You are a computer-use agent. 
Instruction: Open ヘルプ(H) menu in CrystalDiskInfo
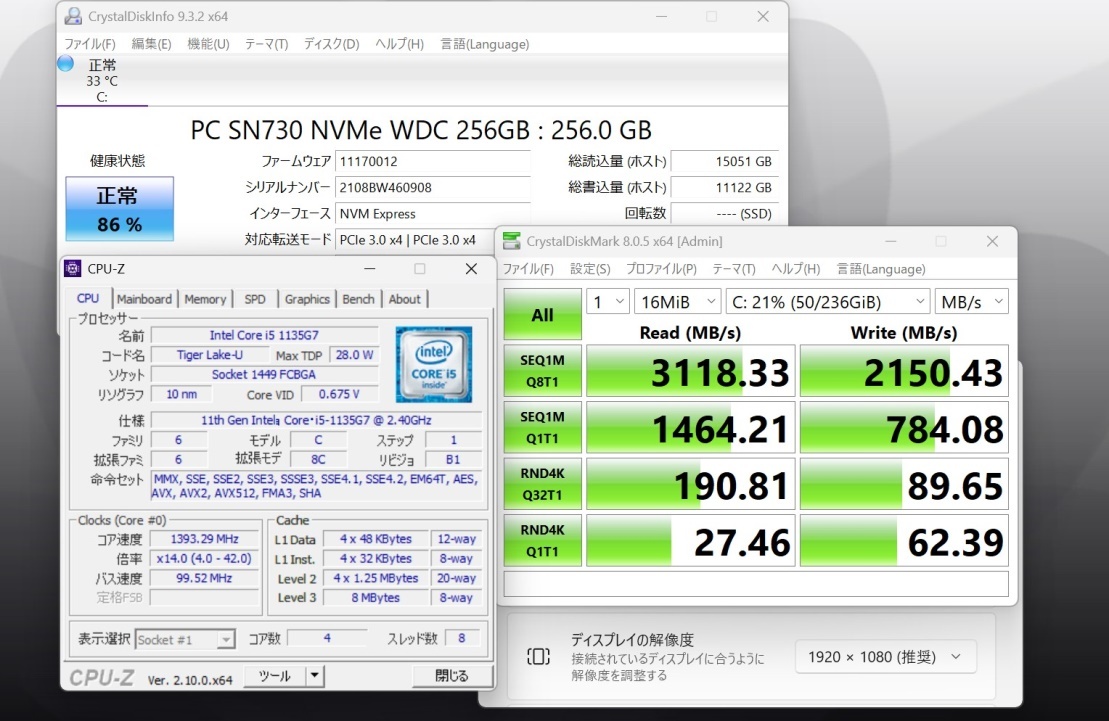[399, 44]
